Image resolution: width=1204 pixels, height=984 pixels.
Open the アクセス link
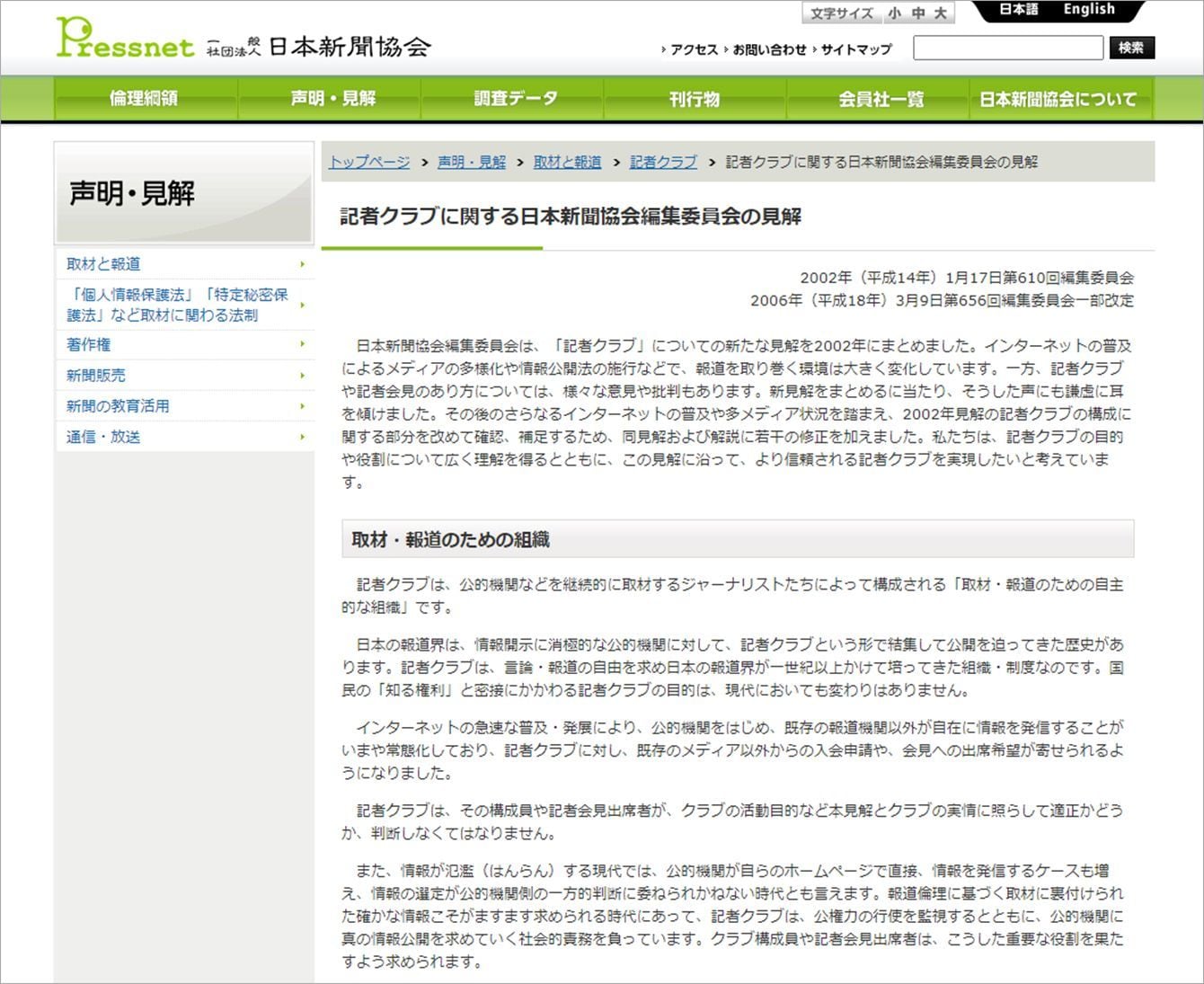[x=694, y=50]
